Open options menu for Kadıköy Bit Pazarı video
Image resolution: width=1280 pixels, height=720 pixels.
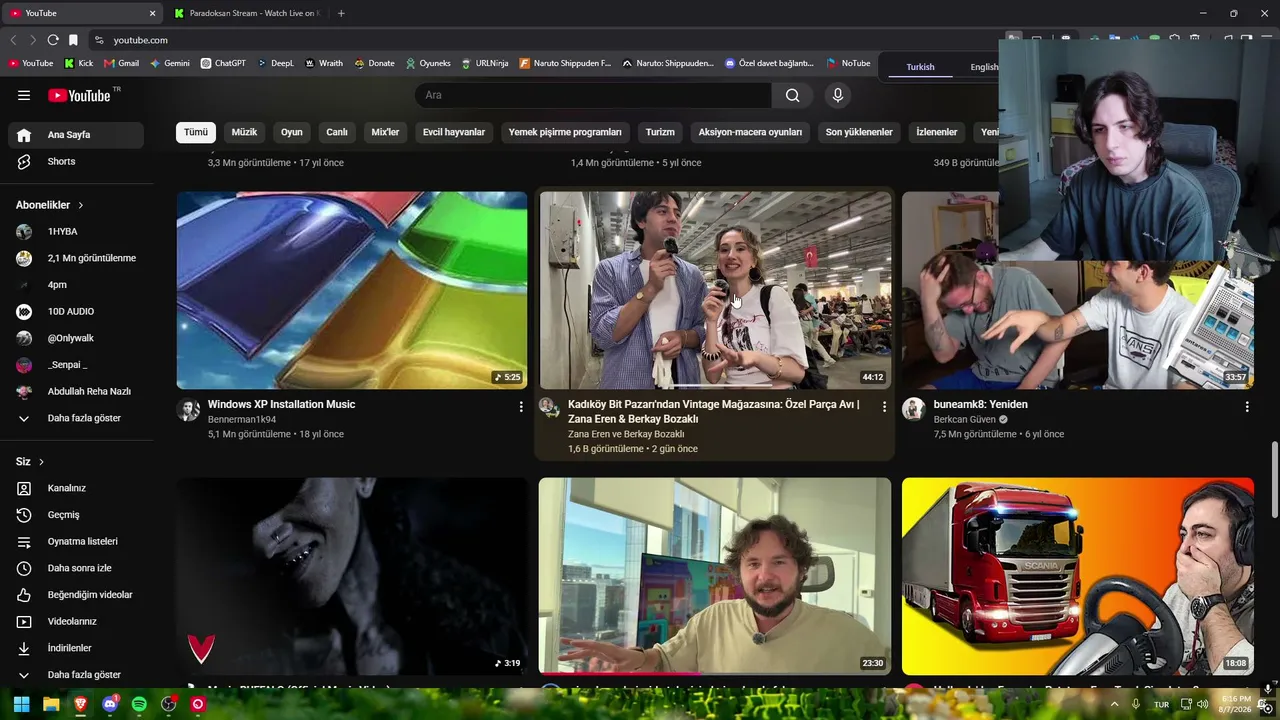click(884, 407)
